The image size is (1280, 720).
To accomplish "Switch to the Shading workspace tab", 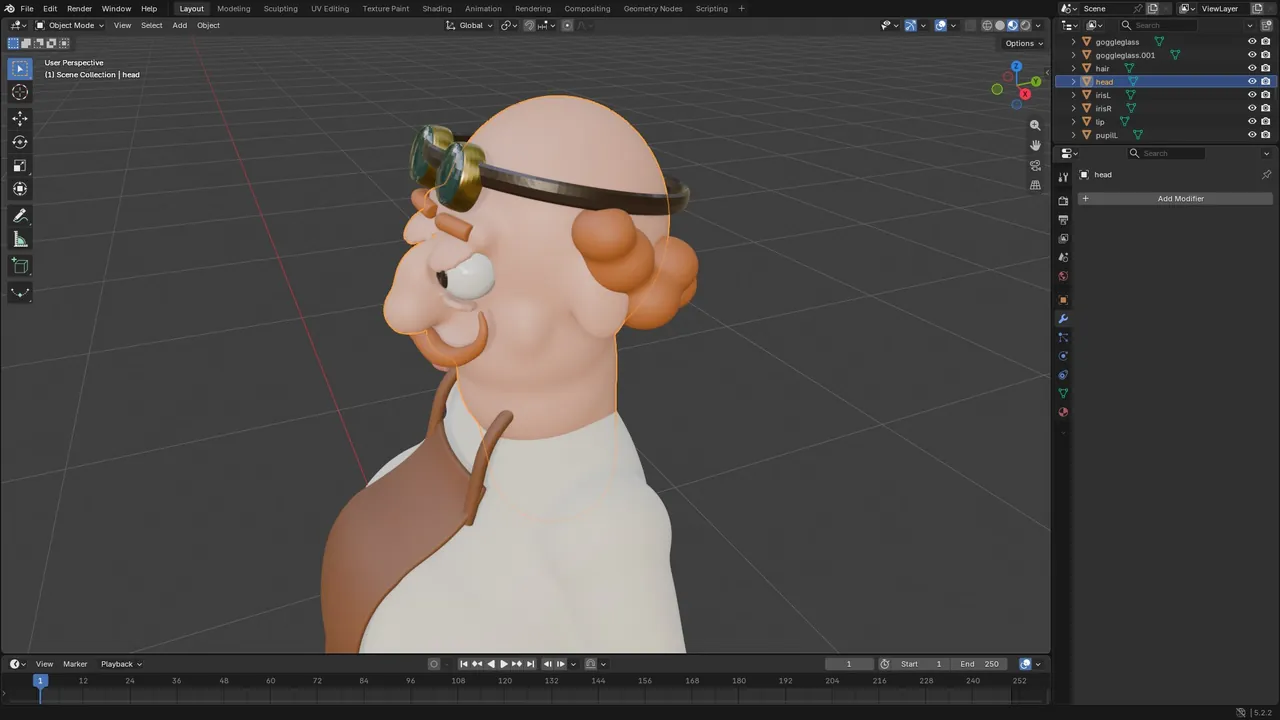I will pos(437,8).
